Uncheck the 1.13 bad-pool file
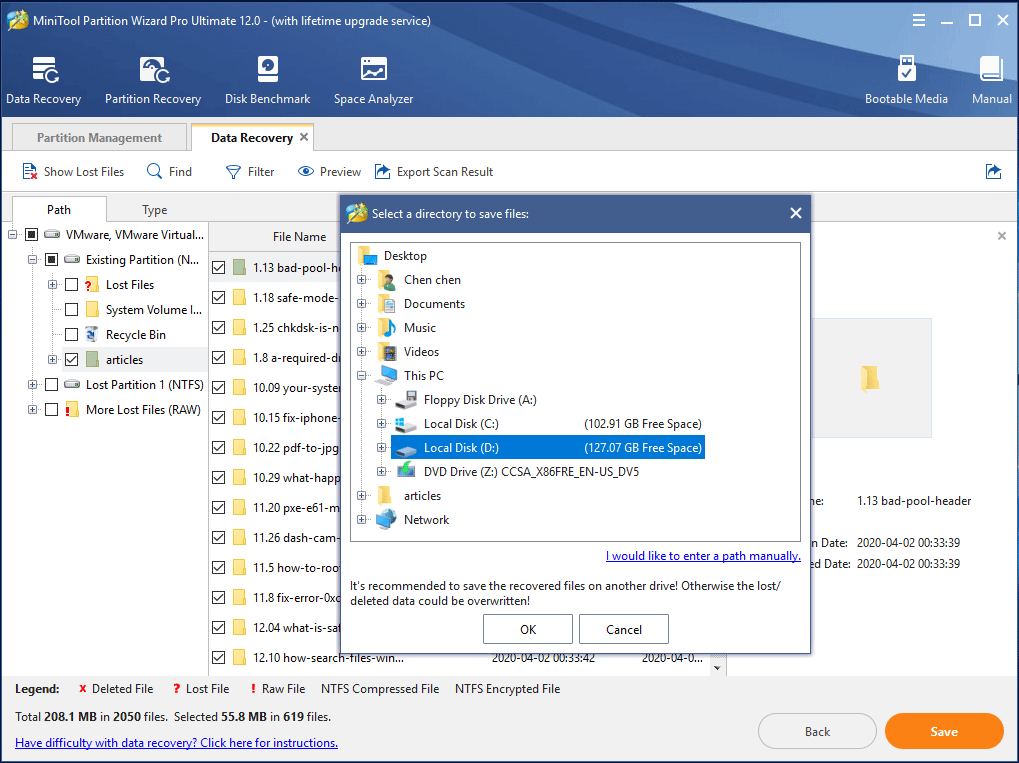1019x763 pixels. pos(218,267)
